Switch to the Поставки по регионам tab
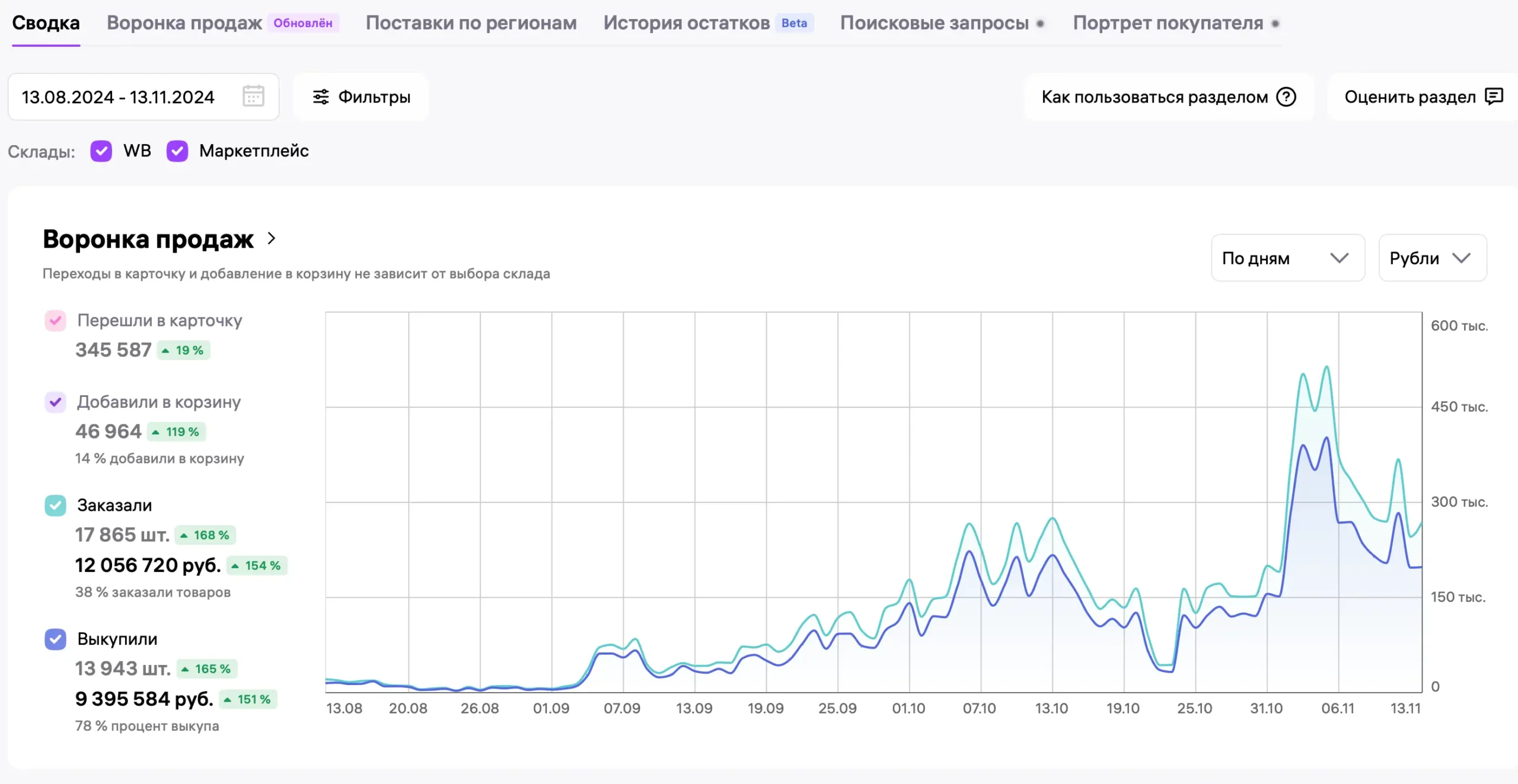Screen dimensions: 1518x784 471,23
